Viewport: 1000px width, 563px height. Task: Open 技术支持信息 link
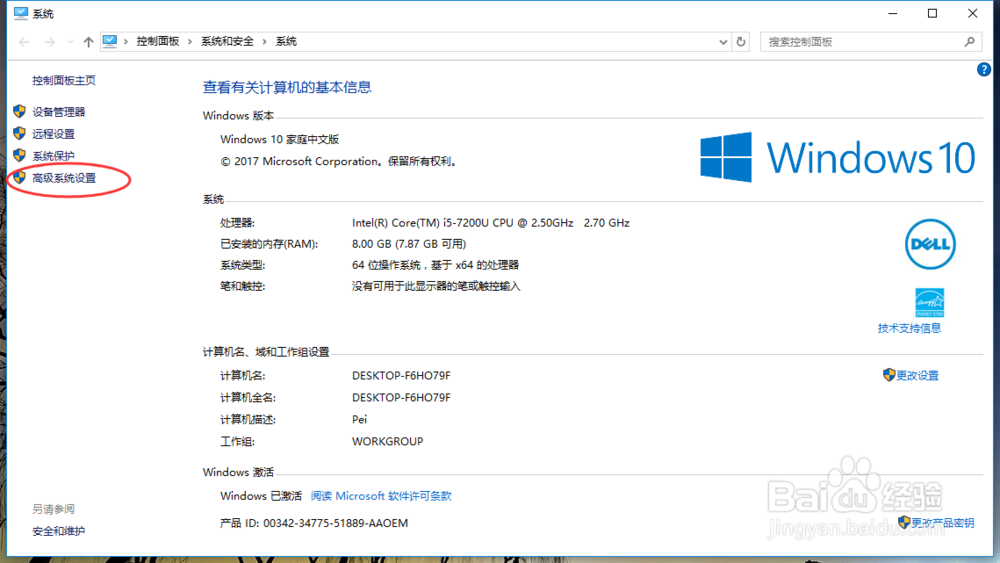click(909, 328)
